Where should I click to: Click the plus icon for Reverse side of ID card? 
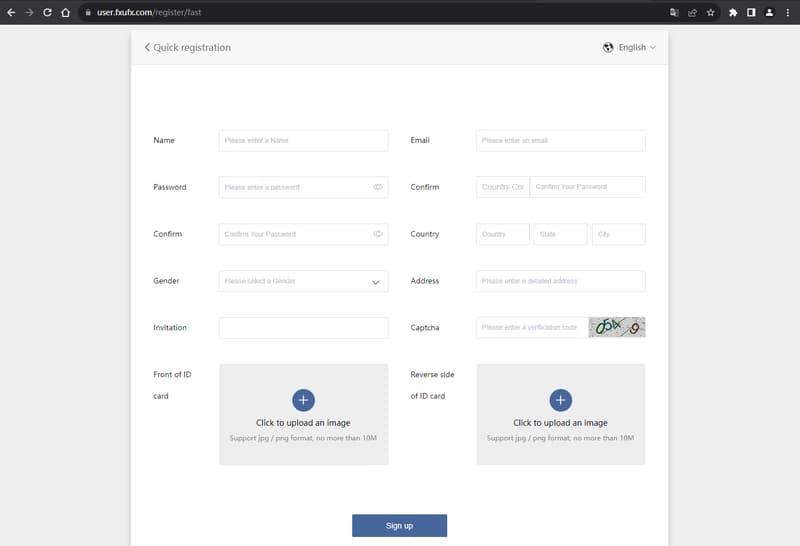pos(560,400)
